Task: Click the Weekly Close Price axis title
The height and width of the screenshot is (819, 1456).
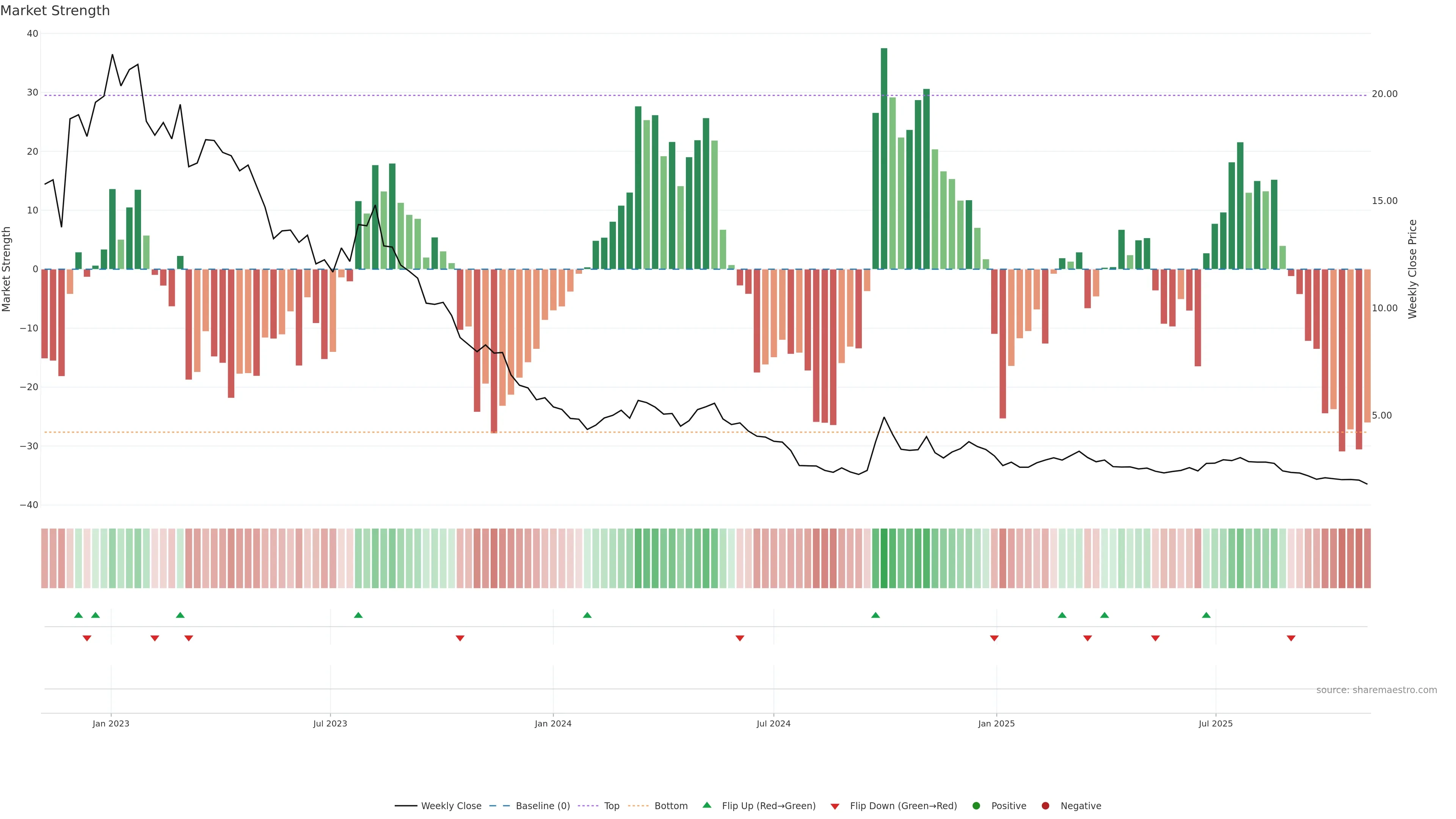Action: coord(1412,269)
